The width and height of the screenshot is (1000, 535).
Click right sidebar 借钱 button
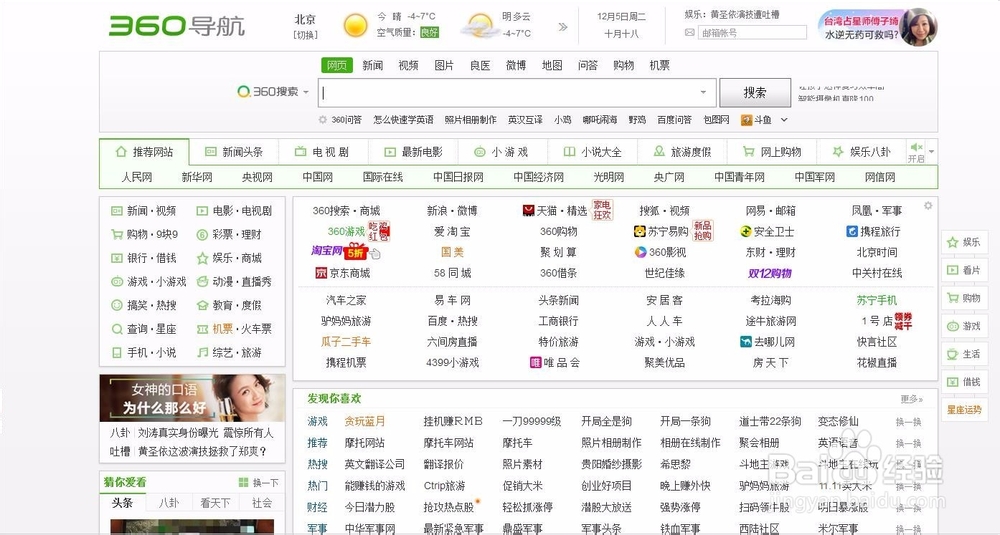[964, 382]
